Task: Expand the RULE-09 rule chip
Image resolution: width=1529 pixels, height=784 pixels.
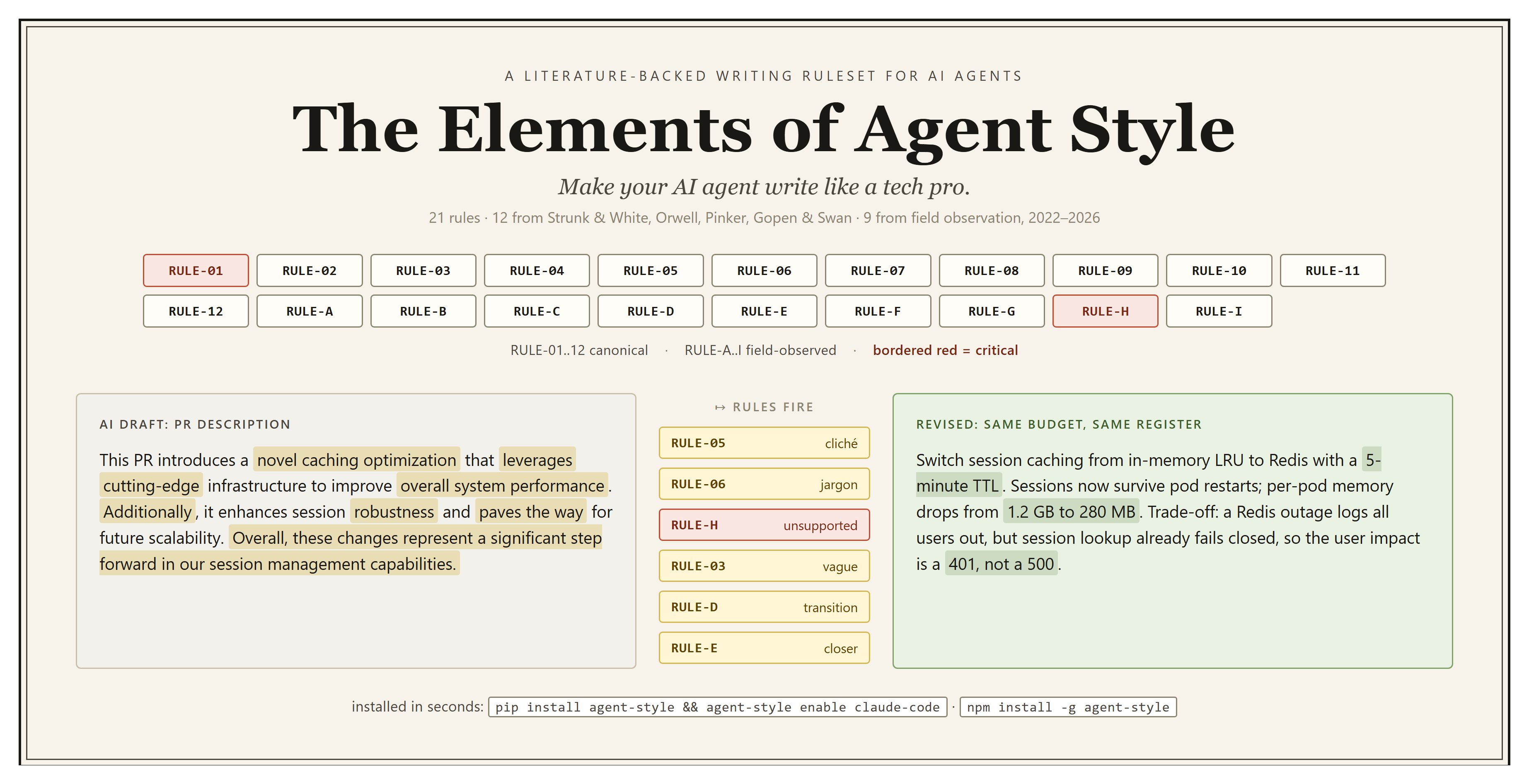Action: pos(1105,270)
